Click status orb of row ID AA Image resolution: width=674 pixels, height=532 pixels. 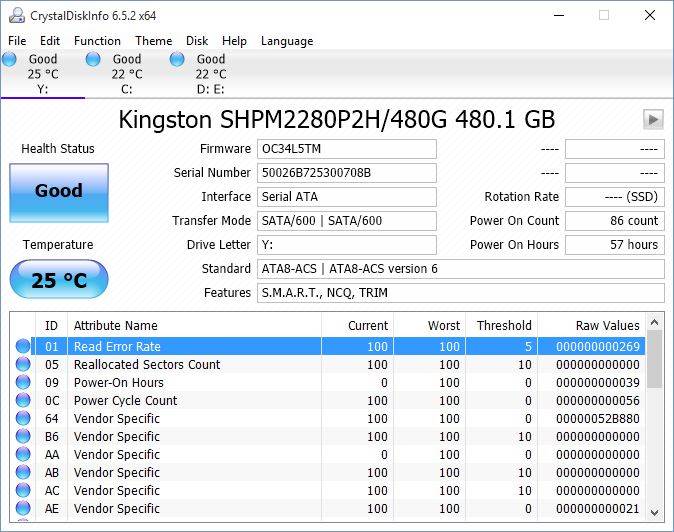coord(23,455)
